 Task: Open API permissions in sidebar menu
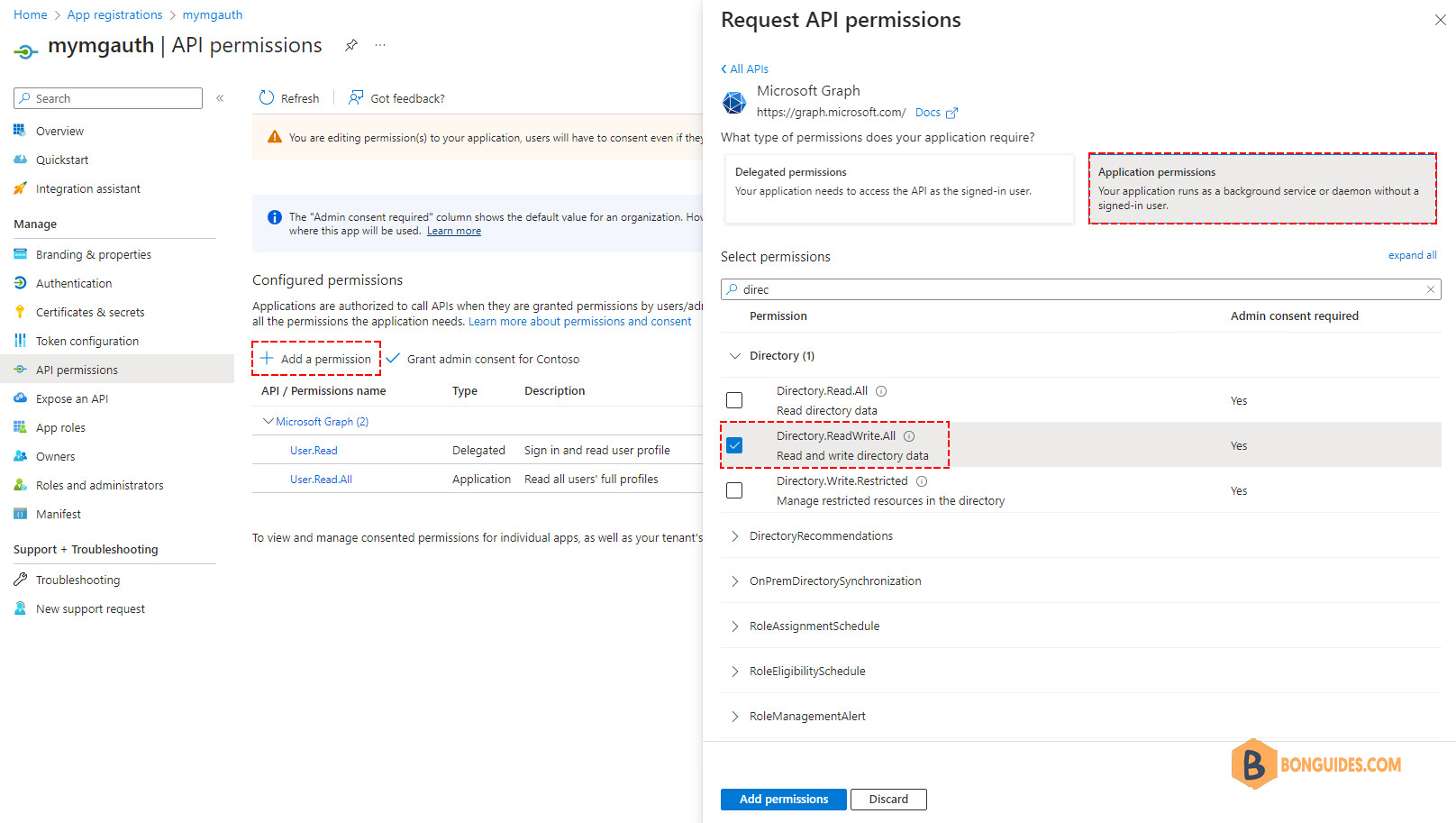point(117,370)
